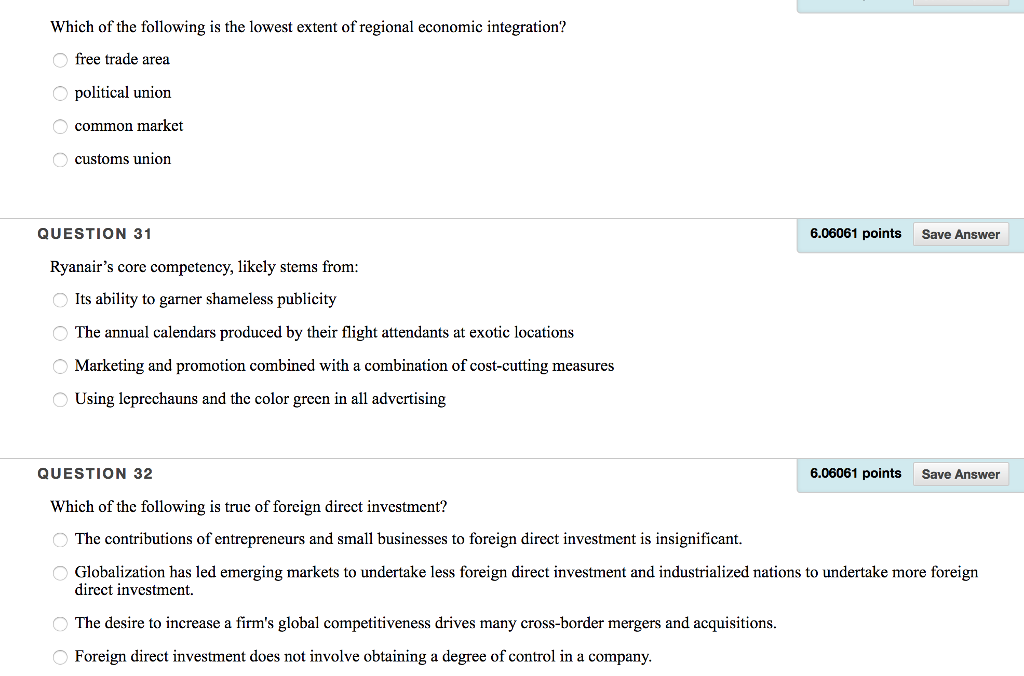Click Save Answer for Question 32
This screenshot has height=676, width=1024.
(960, 473)
